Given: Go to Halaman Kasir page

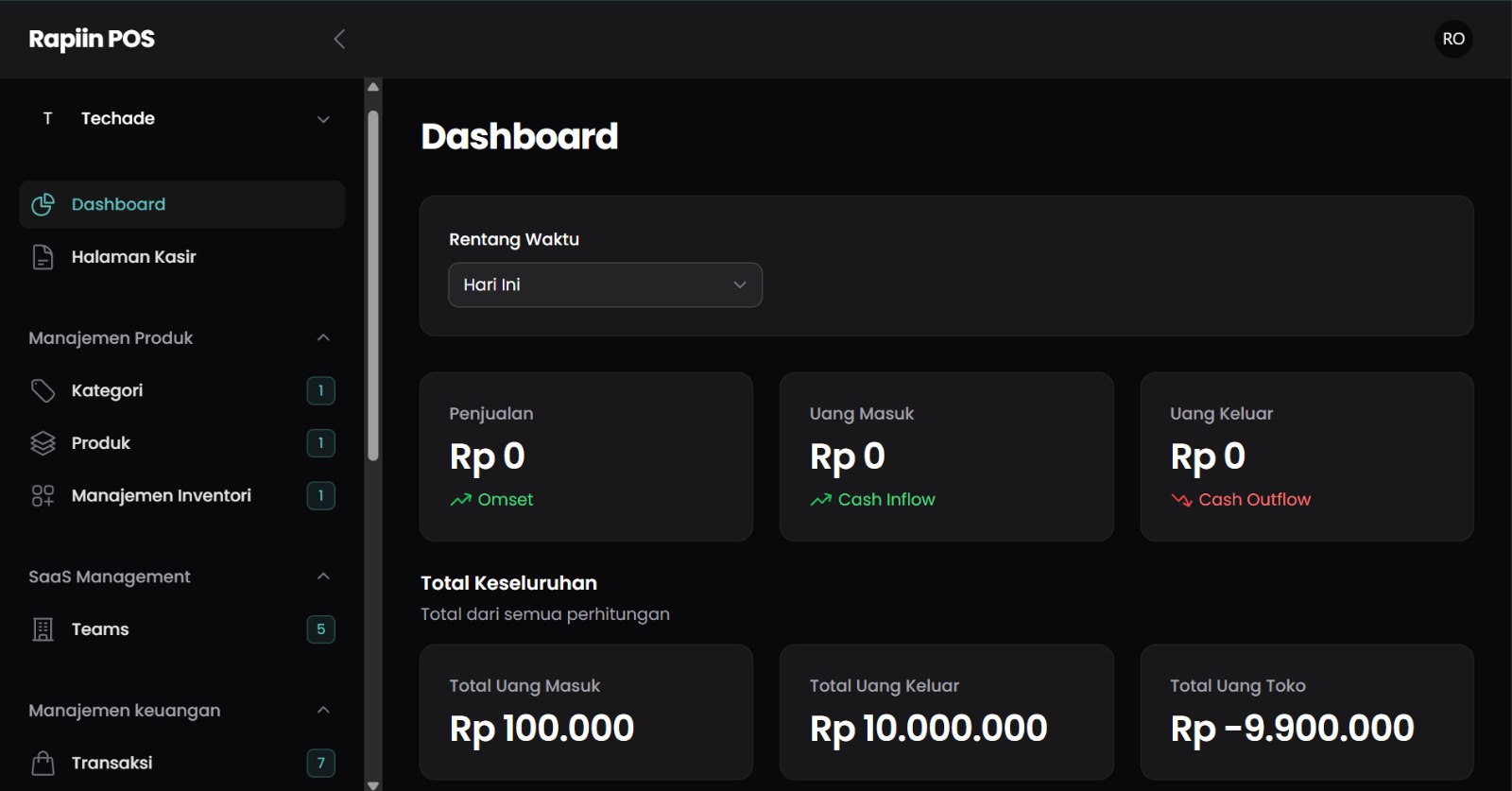Looking at the screenshot, I should [133, 257].
